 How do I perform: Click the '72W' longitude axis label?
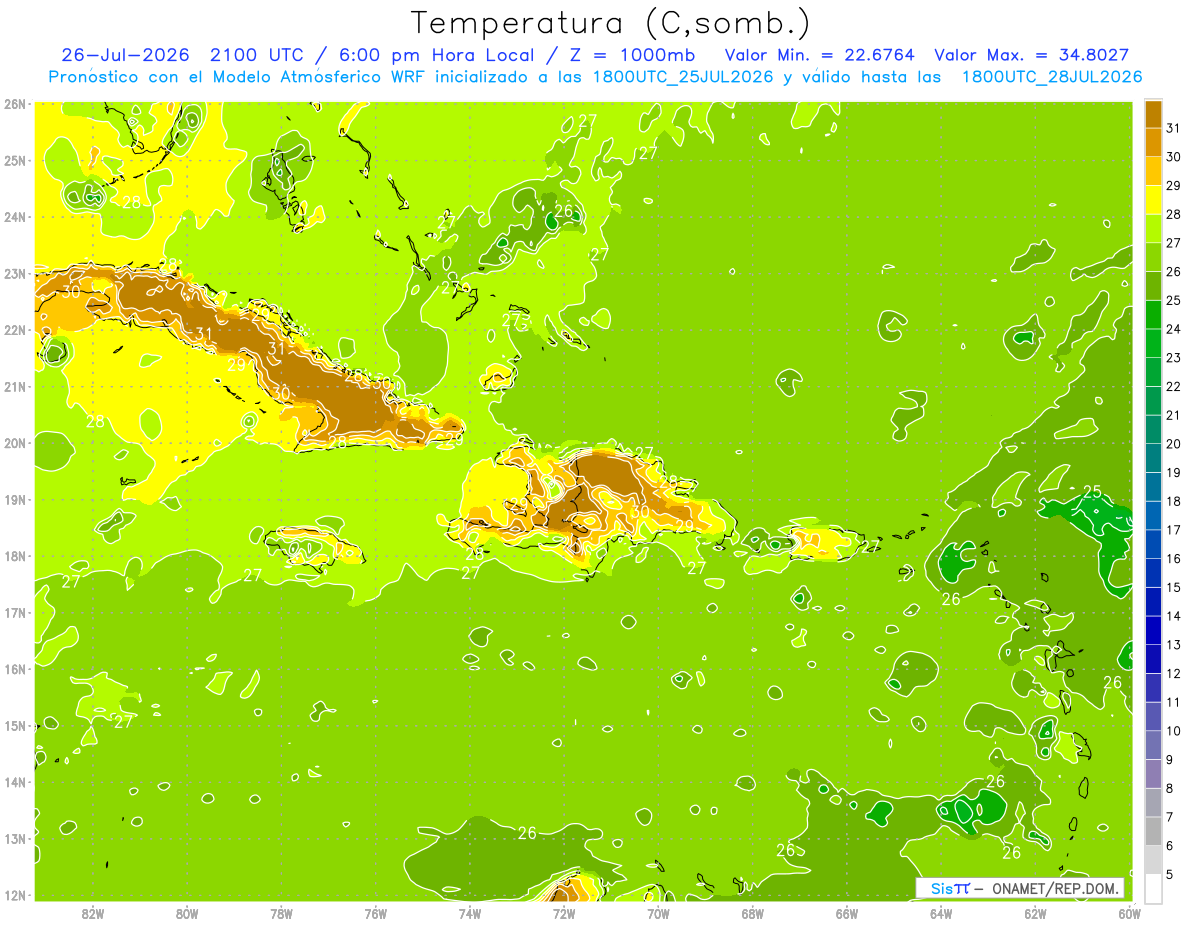pyautogui.click(x=564, y=913)
